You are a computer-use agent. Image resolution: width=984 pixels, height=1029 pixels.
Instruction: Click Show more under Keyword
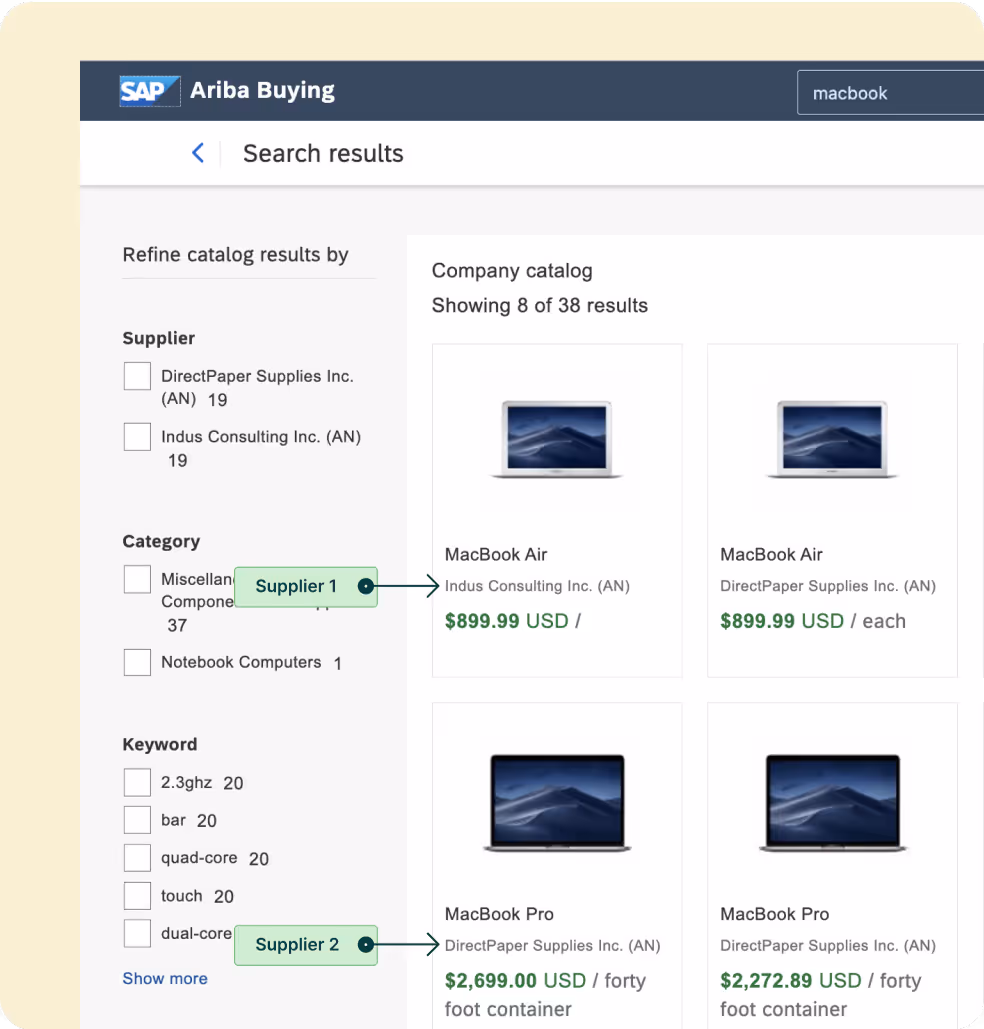coord(165,978)
